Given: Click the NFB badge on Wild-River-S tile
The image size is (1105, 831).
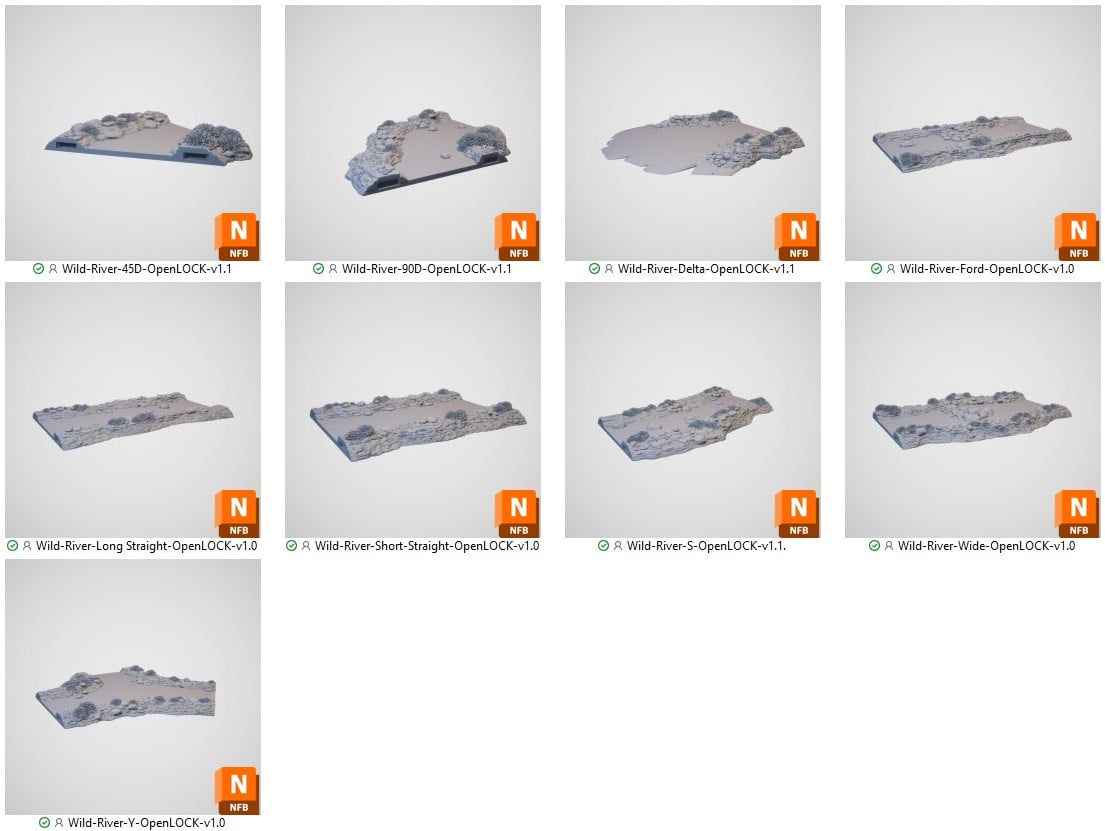Looking at the screenshot, I should [x=797, y=514].
